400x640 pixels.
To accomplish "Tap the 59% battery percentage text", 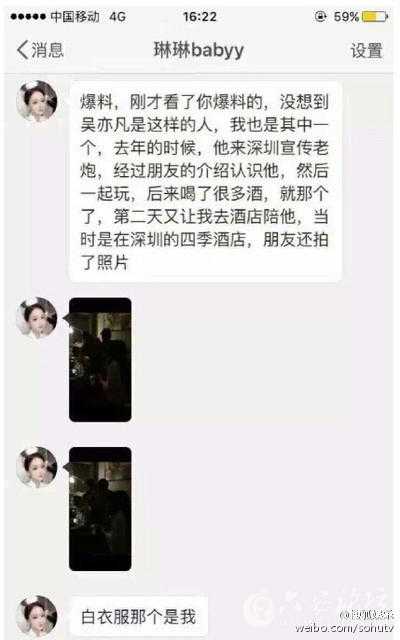I will 346,17.
